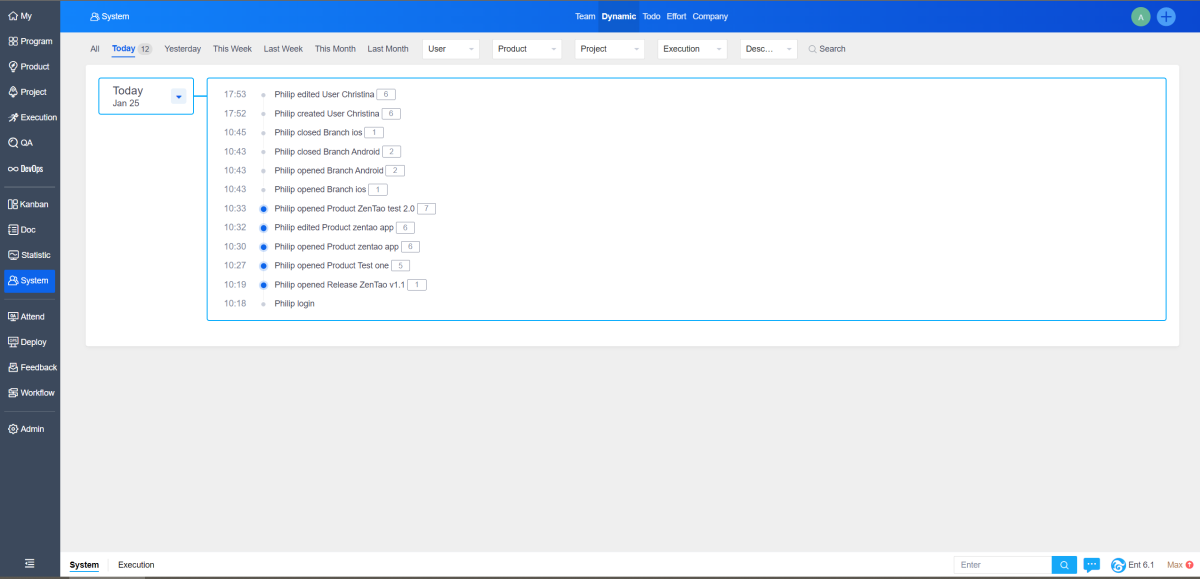This screenshot has width=1200, height=579.
Task: Click the blue plus create button
Action: (x=1166, y=16)
